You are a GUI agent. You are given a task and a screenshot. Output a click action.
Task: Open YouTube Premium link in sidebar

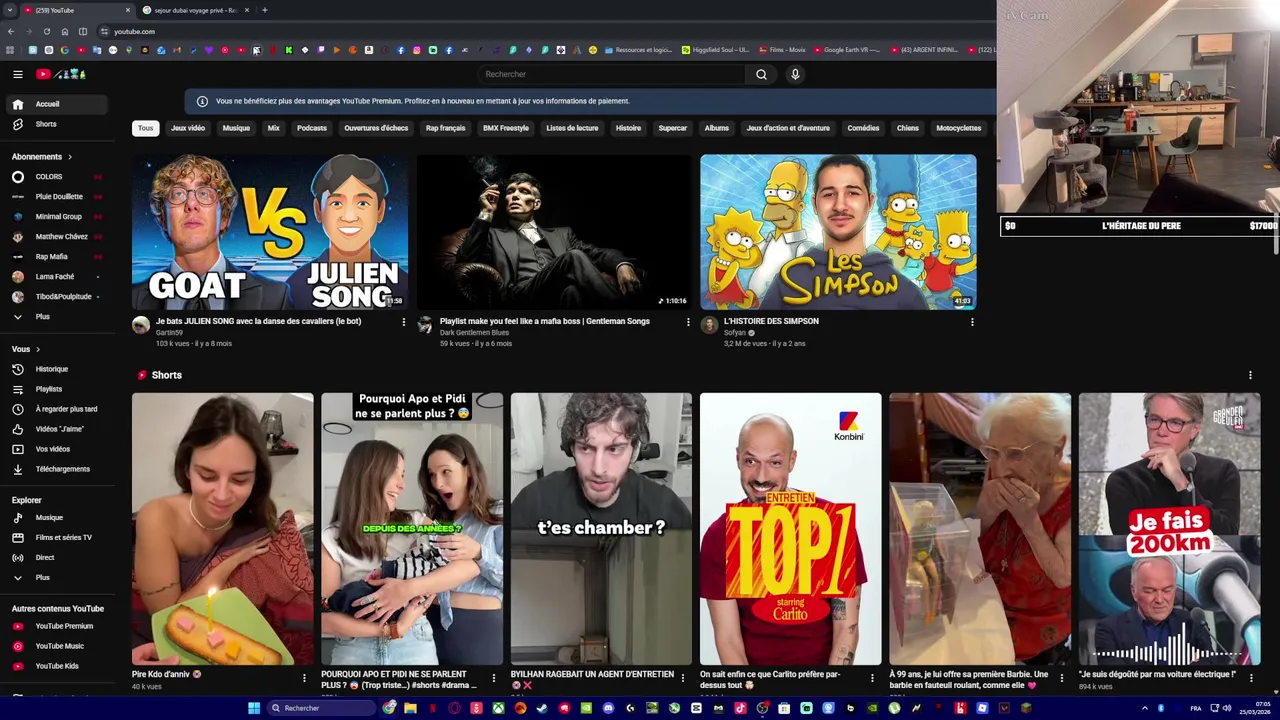57,626
